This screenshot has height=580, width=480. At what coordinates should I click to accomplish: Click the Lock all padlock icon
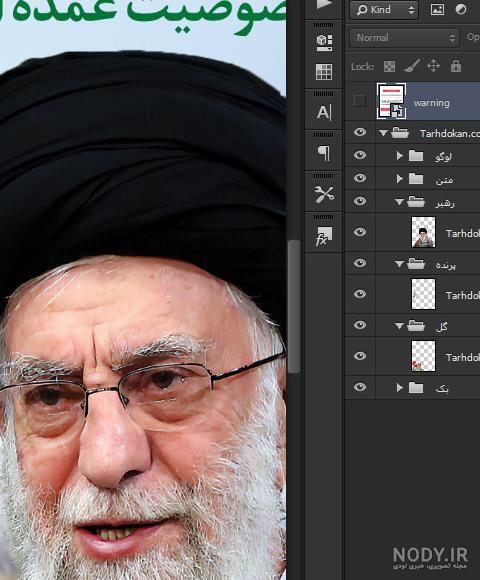point(456,66)
